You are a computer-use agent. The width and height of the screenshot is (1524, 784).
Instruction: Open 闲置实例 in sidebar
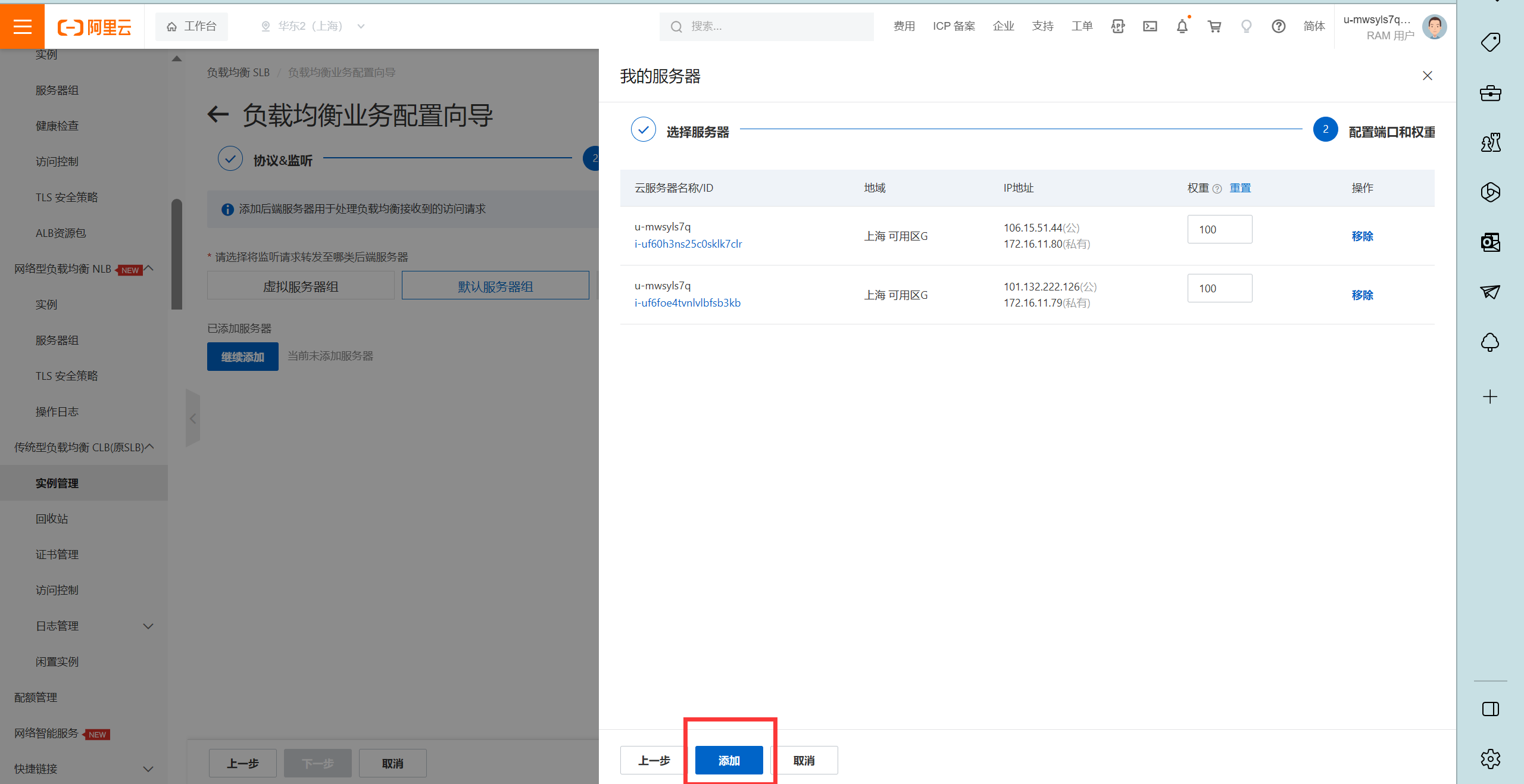click(57, 661)
